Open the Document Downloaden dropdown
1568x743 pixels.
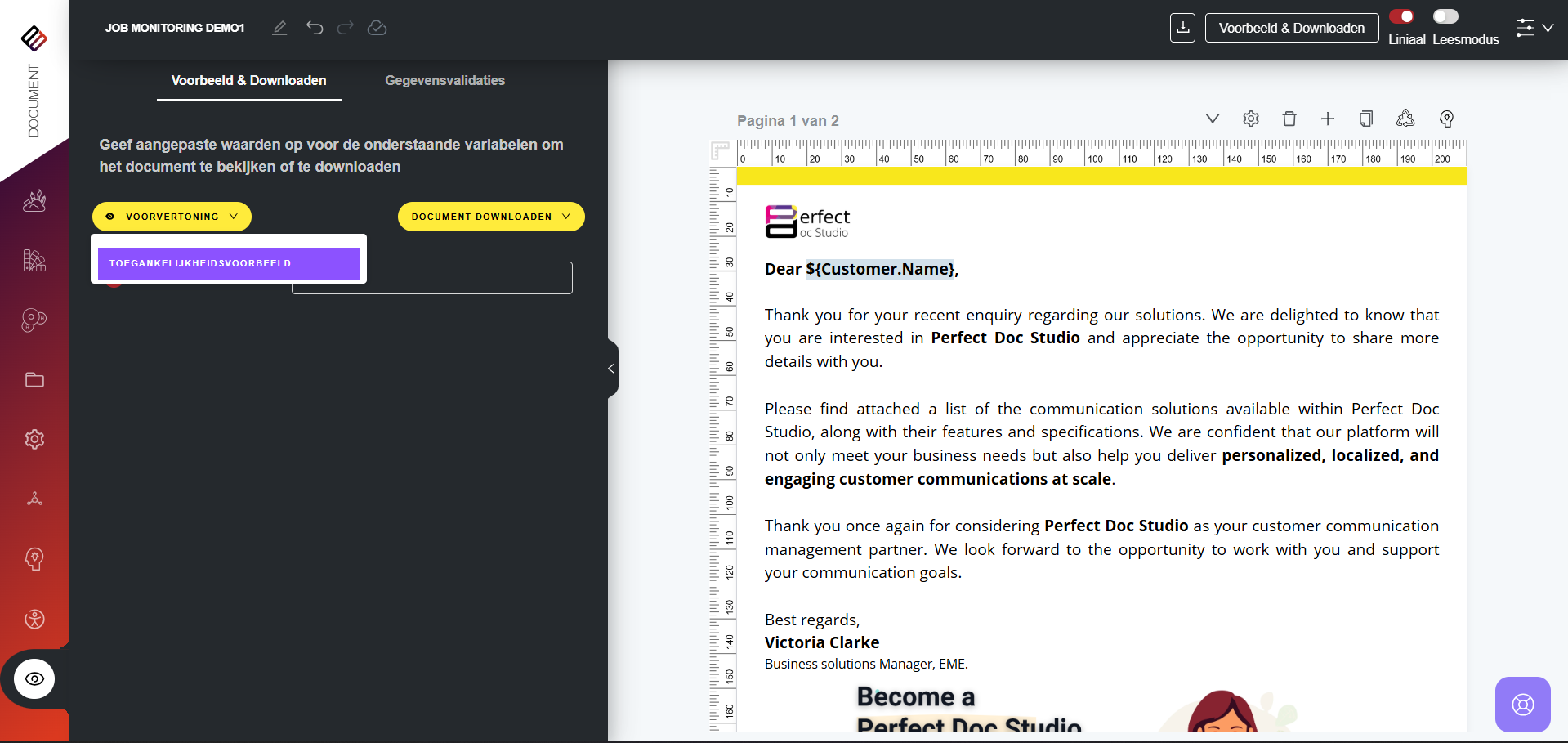coord(490,217)
